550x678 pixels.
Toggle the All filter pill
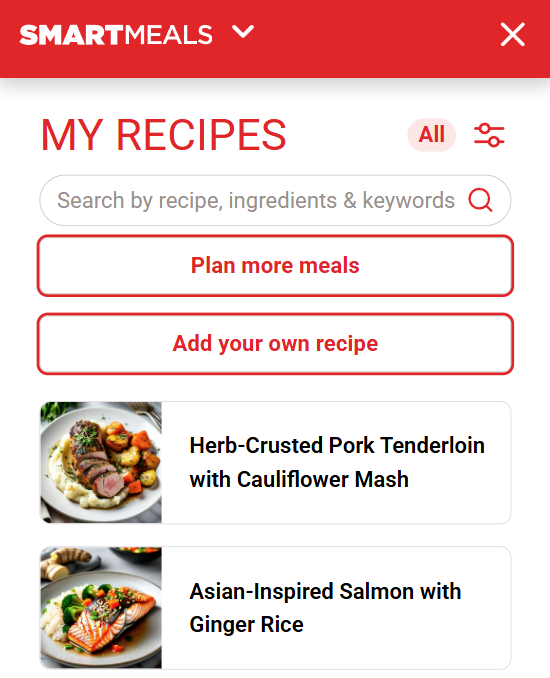click(432, 134)
